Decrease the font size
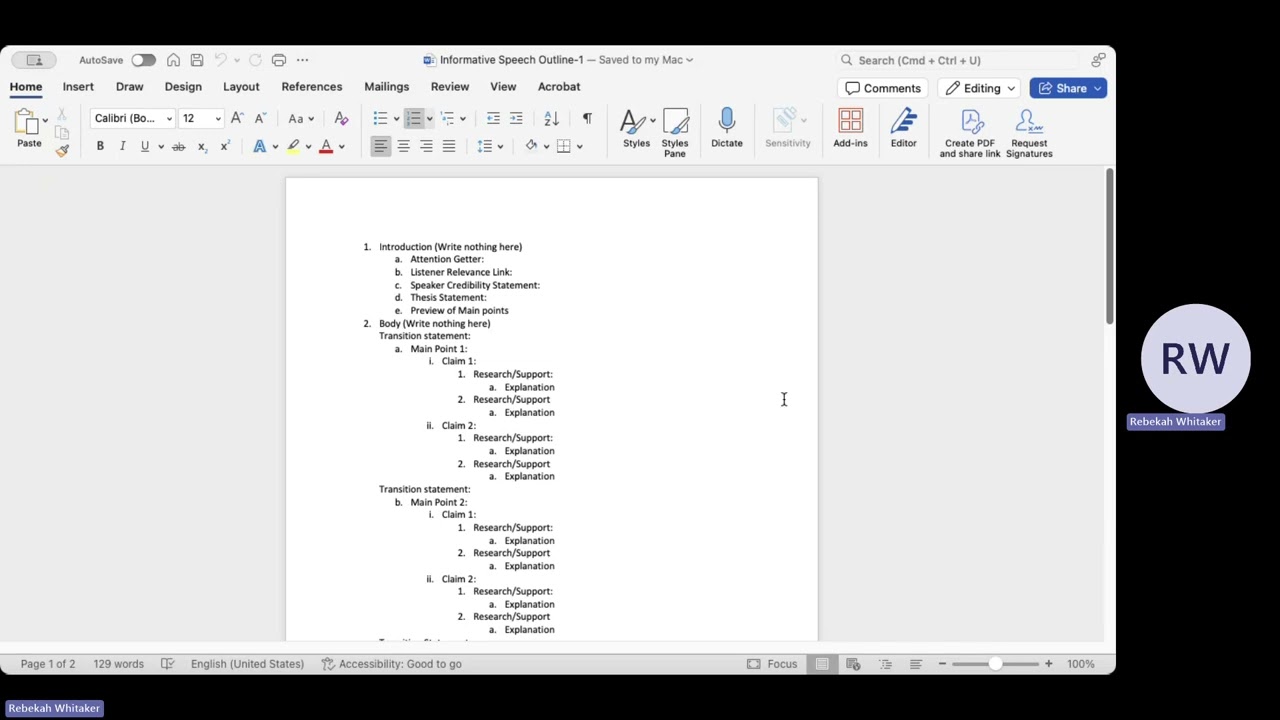 tap(260, 118)
